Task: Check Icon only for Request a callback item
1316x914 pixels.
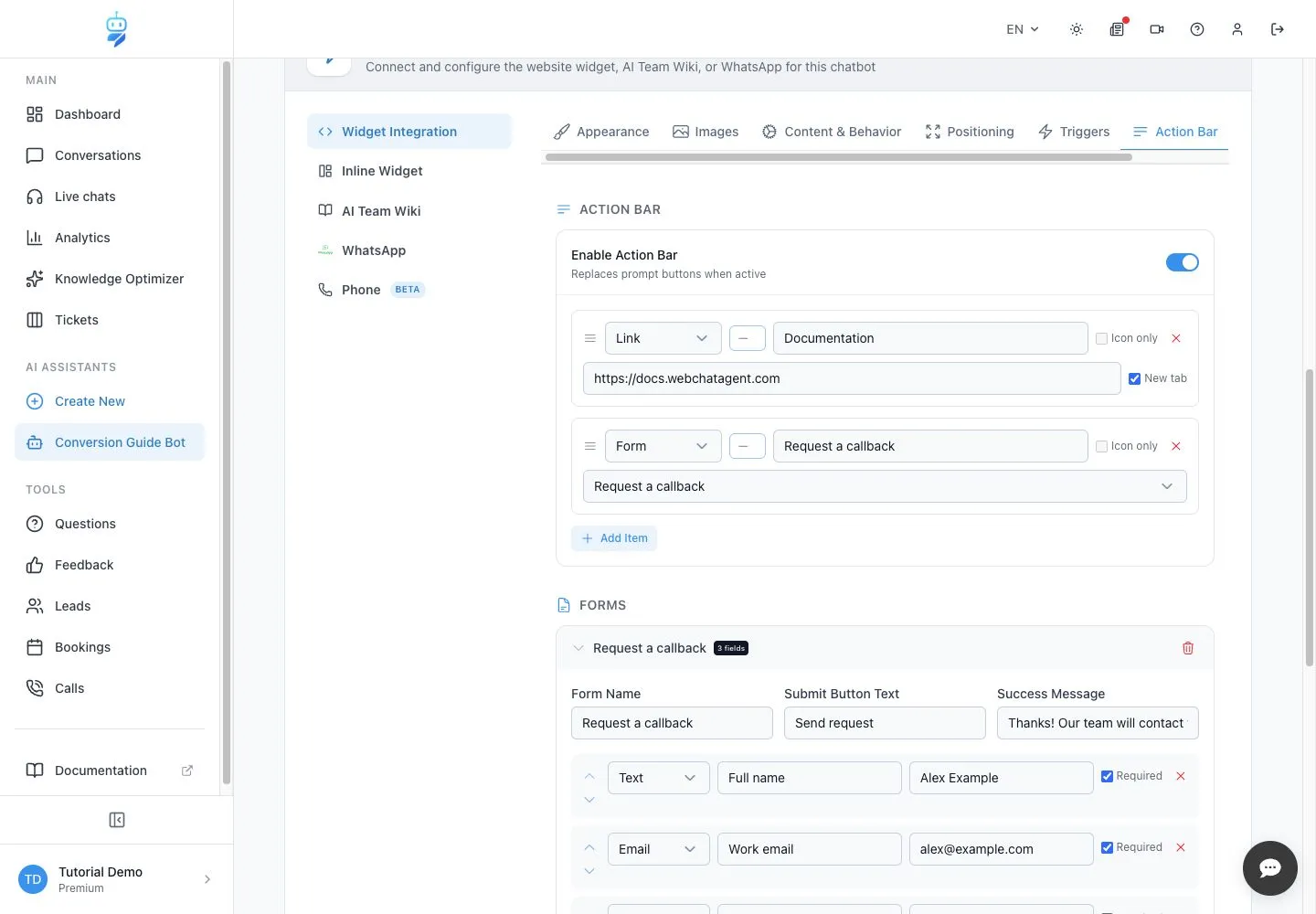Action: pyautogui.click(x=1102, y=446)
